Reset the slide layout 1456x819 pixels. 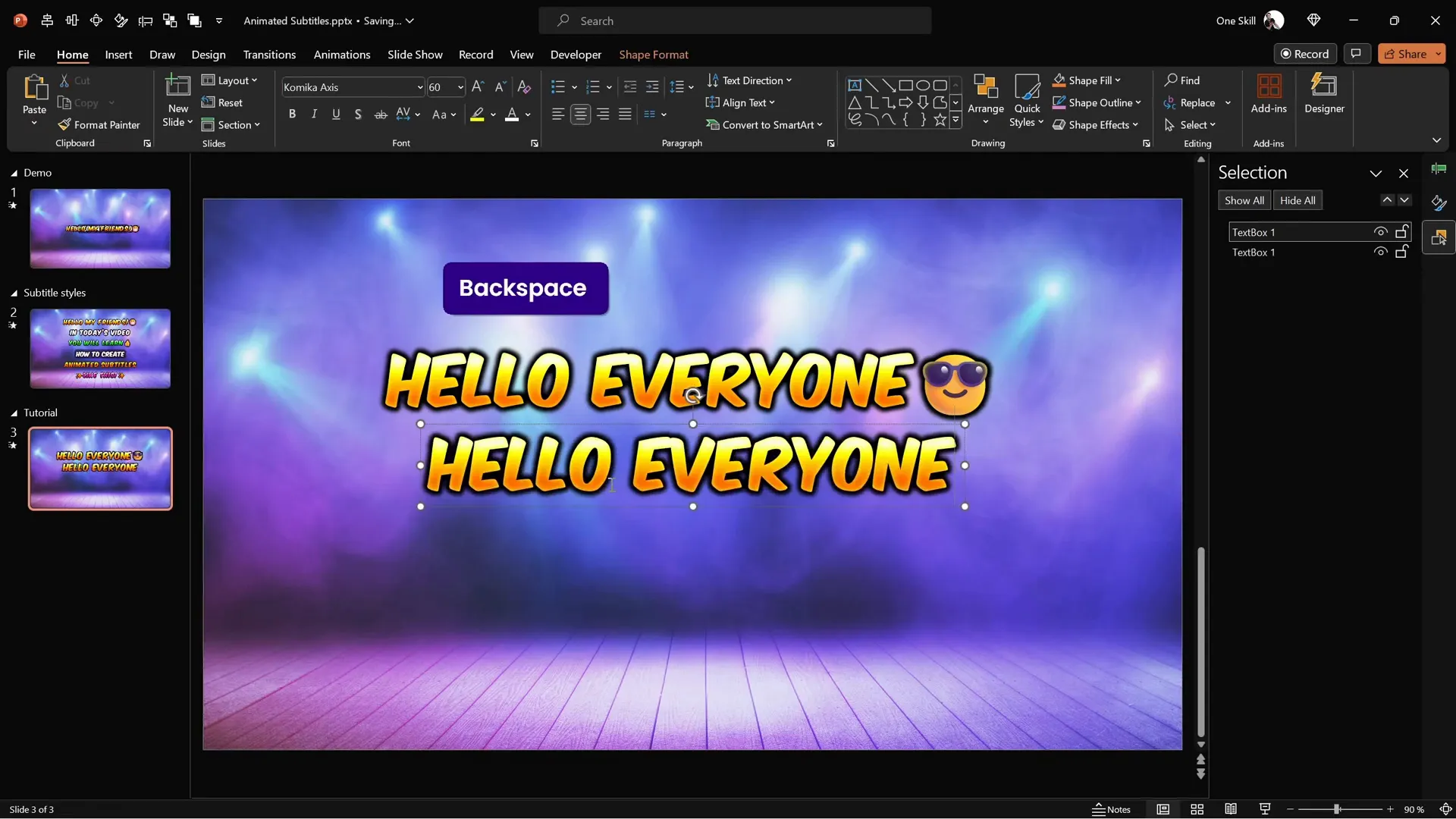click(x=222, y=102)
